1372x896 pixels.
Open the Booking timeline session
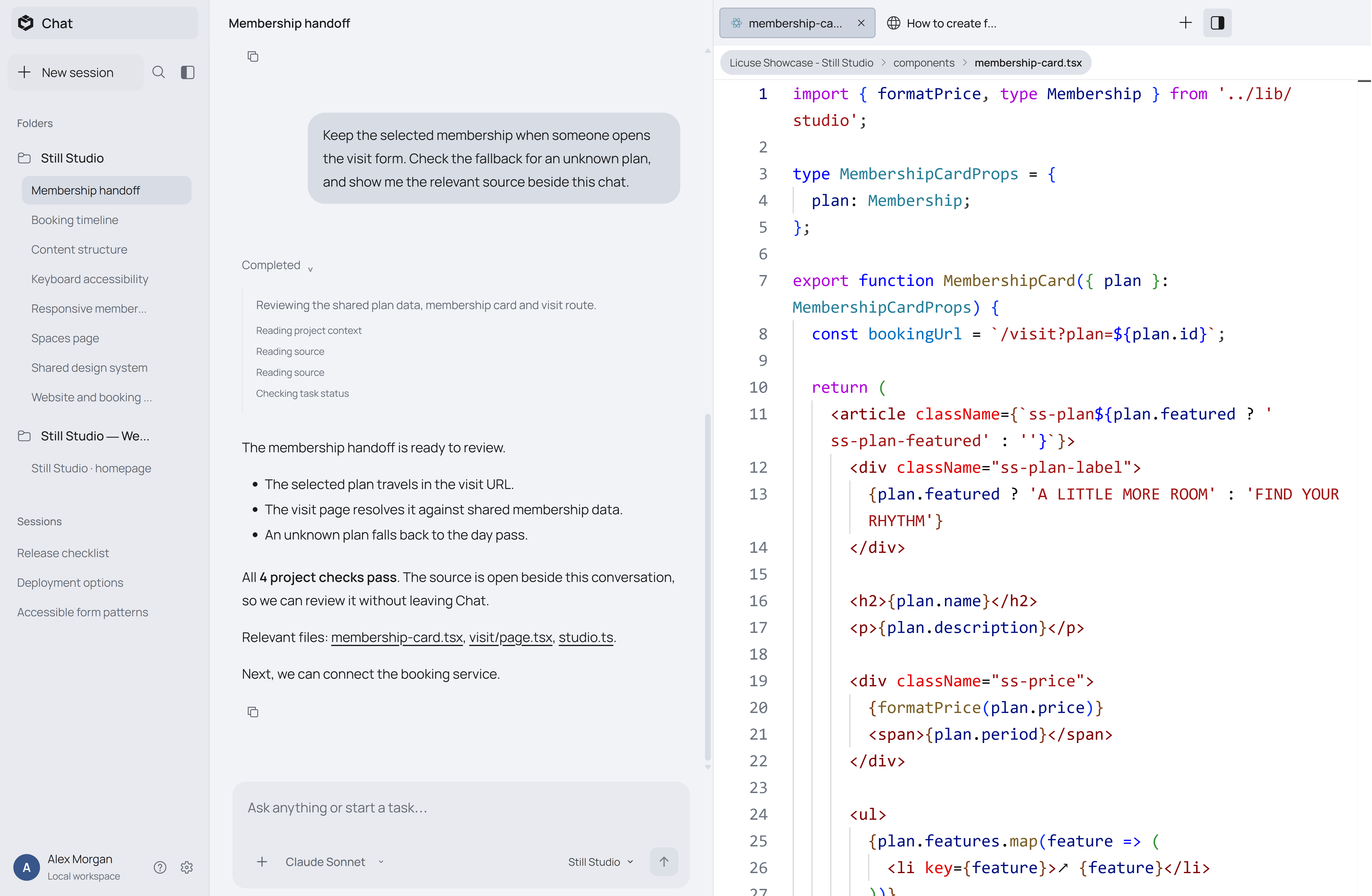tap(107, 220)
